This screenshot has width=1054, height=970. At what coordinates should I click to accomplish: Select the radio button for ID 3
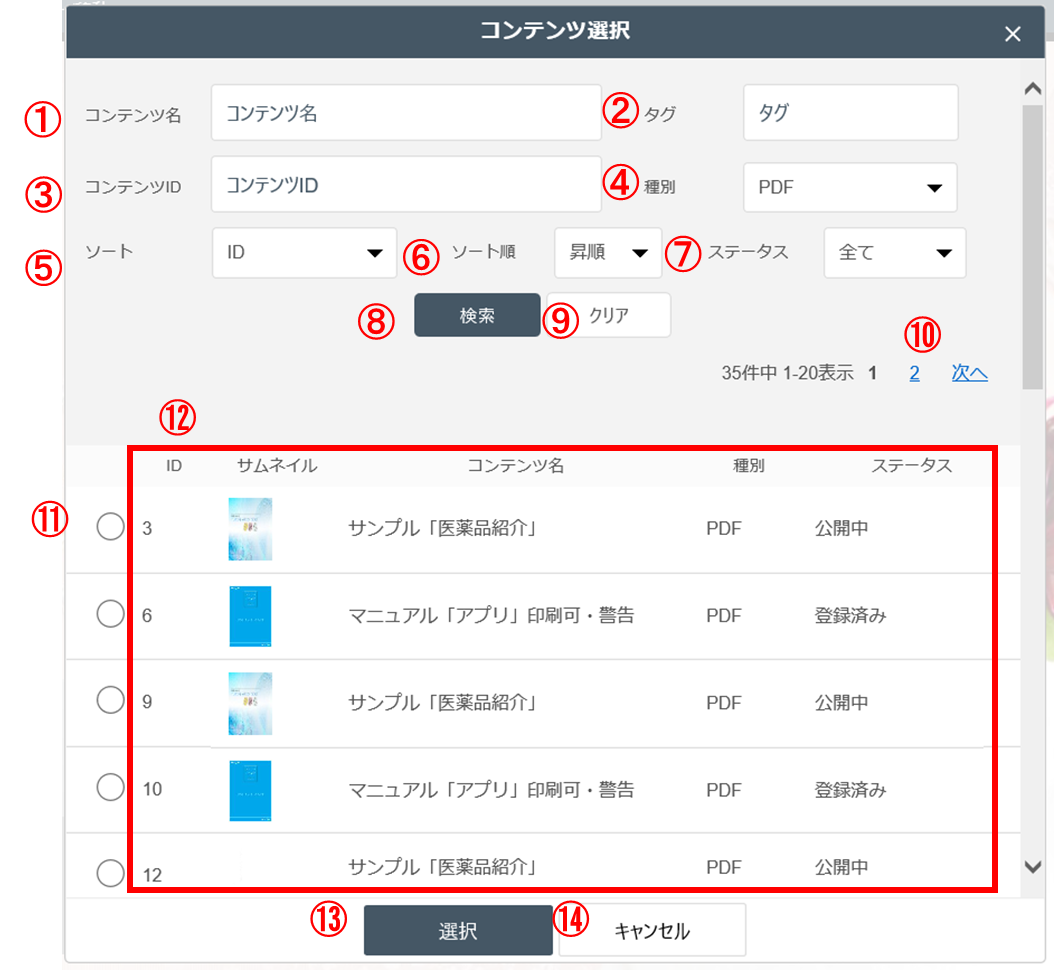[x=110, y=528]
